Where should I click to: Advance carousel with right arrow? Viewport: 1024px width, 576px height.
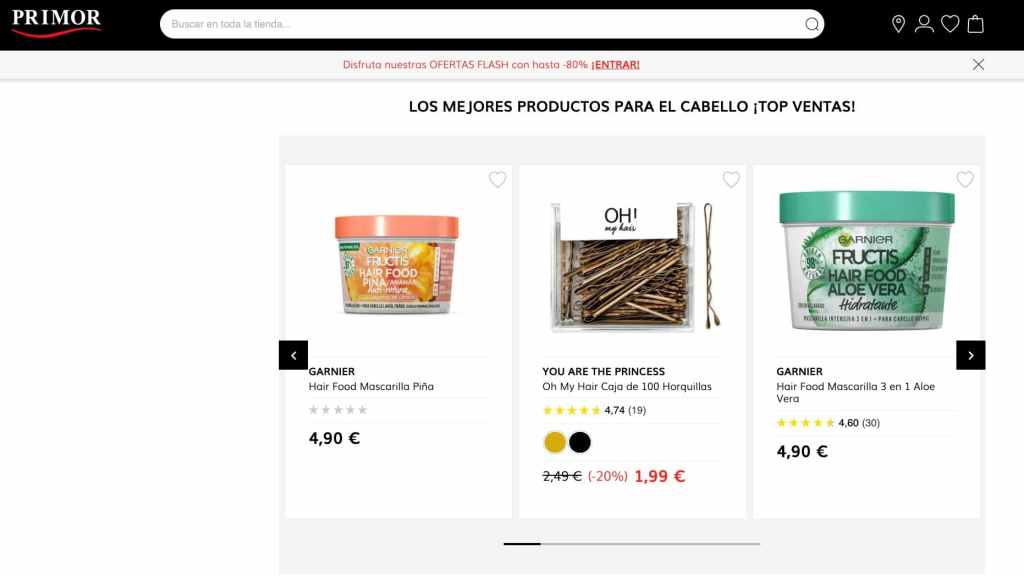pyautogui.click(x=970, y=355)
